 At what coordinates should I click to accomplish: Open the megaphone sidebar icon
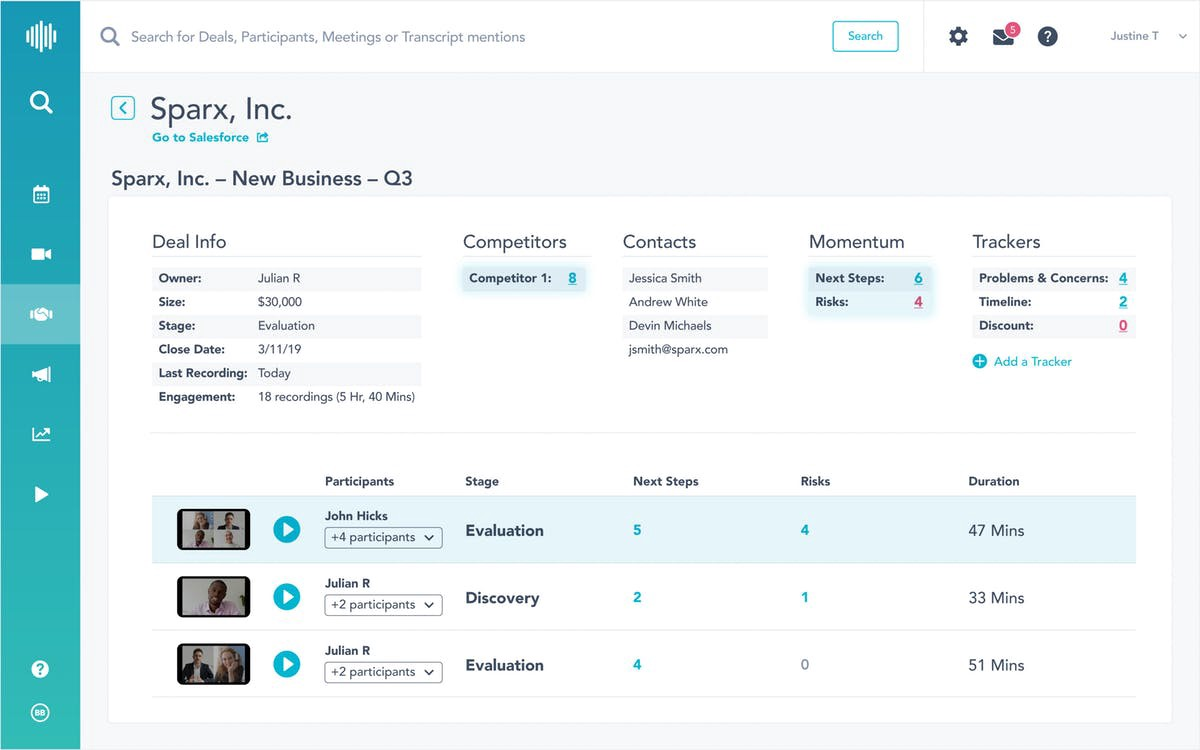coord(41,374)
